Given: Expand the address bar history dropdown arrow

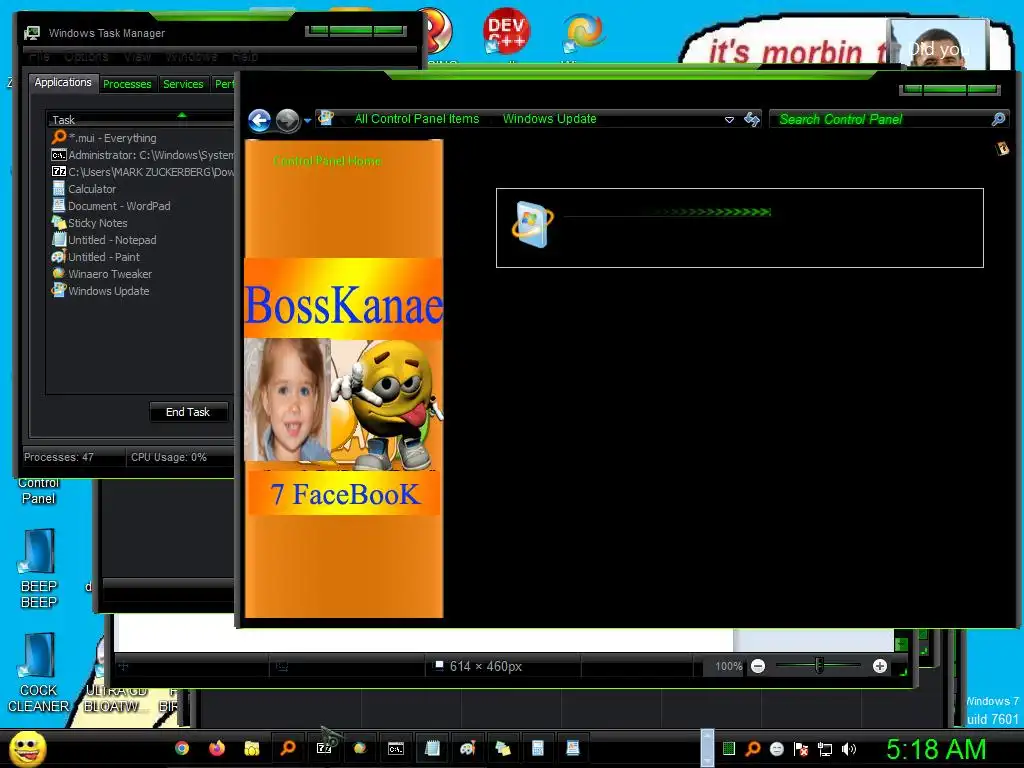Looking at the screenshot, I should click(x=729, y=120).
